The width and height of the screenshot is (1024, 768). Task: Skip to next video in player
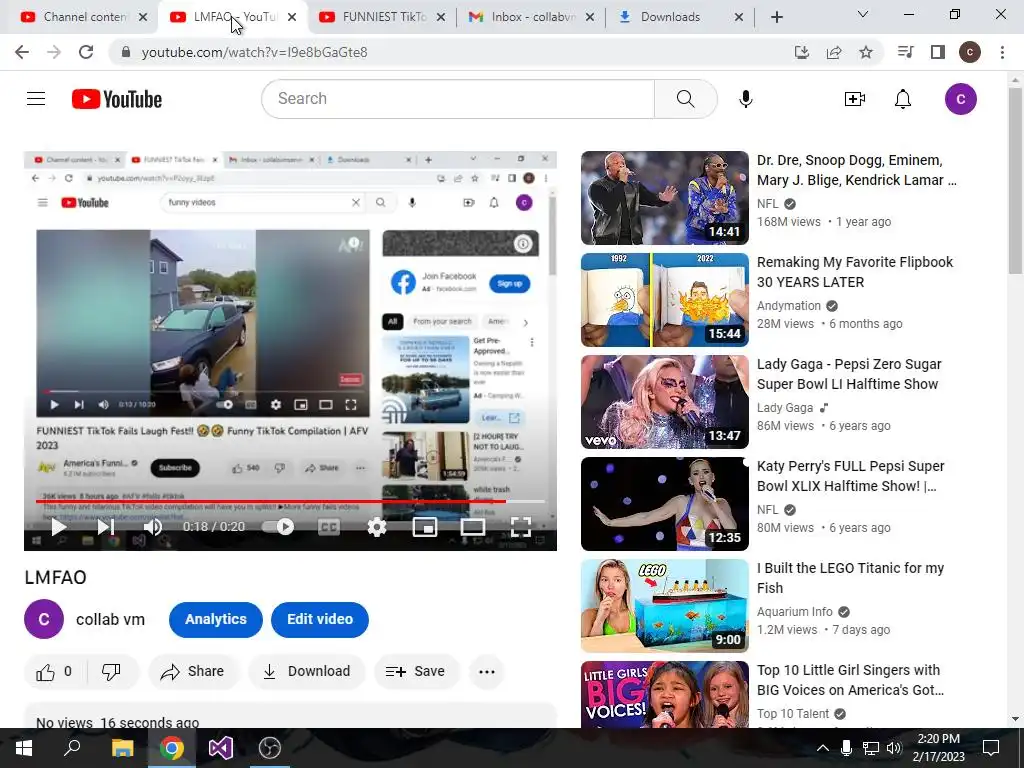point(106,526)
